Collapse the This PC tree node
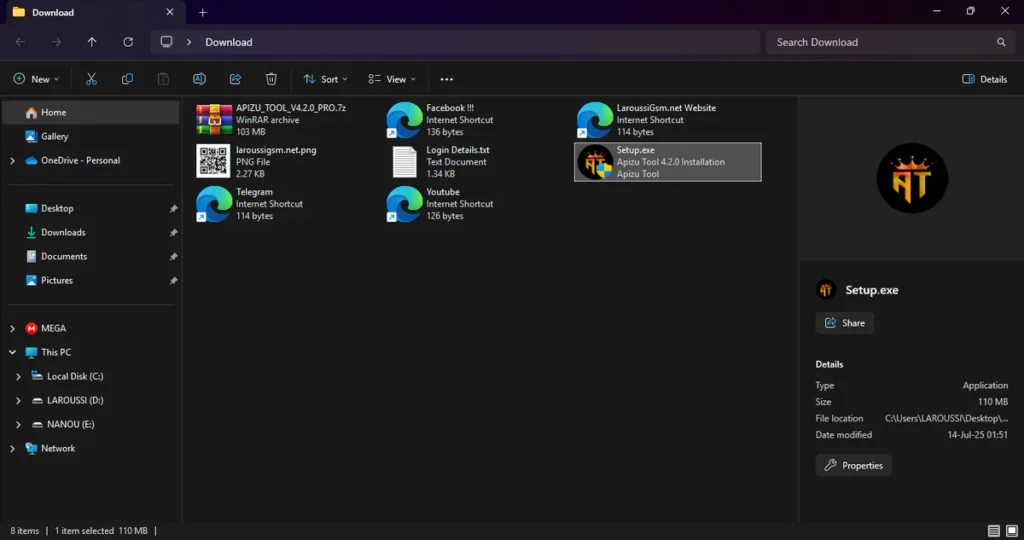Image resolution: width=1024 pixels, height=540 pixels. point(12,353)
